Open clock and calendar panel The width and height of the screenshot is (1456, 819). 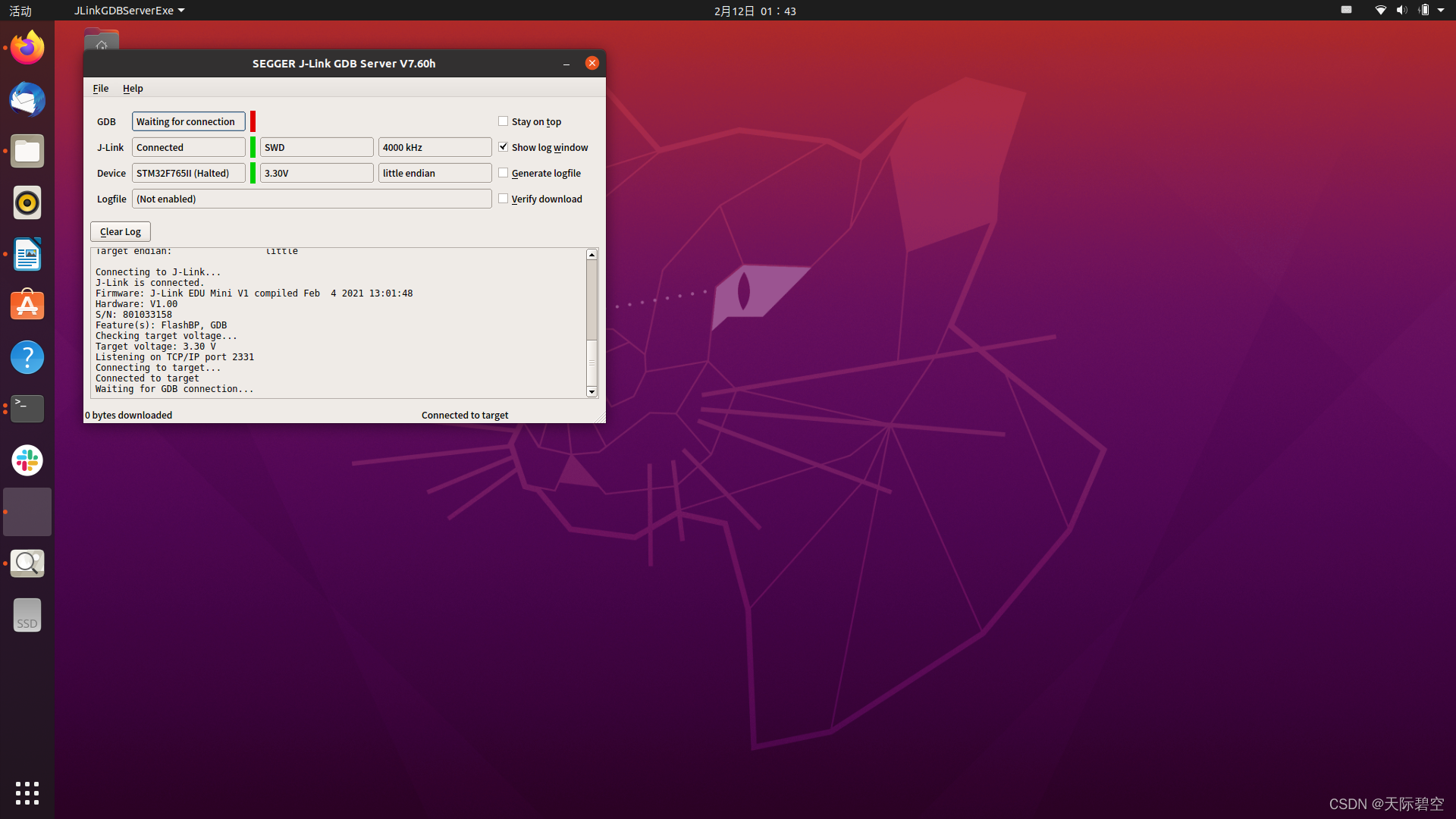pyautogui.click(x=755, y=11)
